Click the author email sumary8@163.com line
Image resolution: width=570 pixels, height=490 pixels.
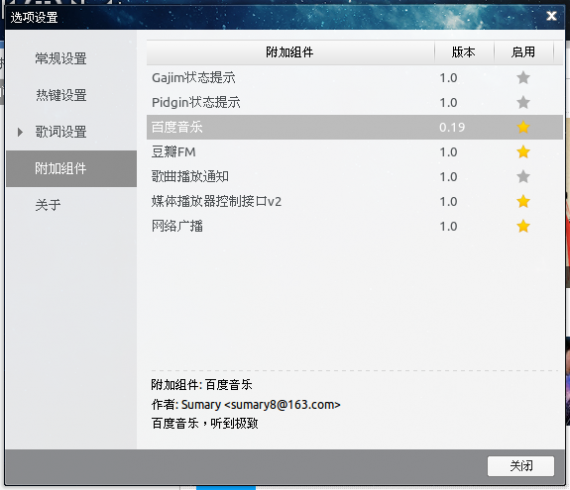246,404
